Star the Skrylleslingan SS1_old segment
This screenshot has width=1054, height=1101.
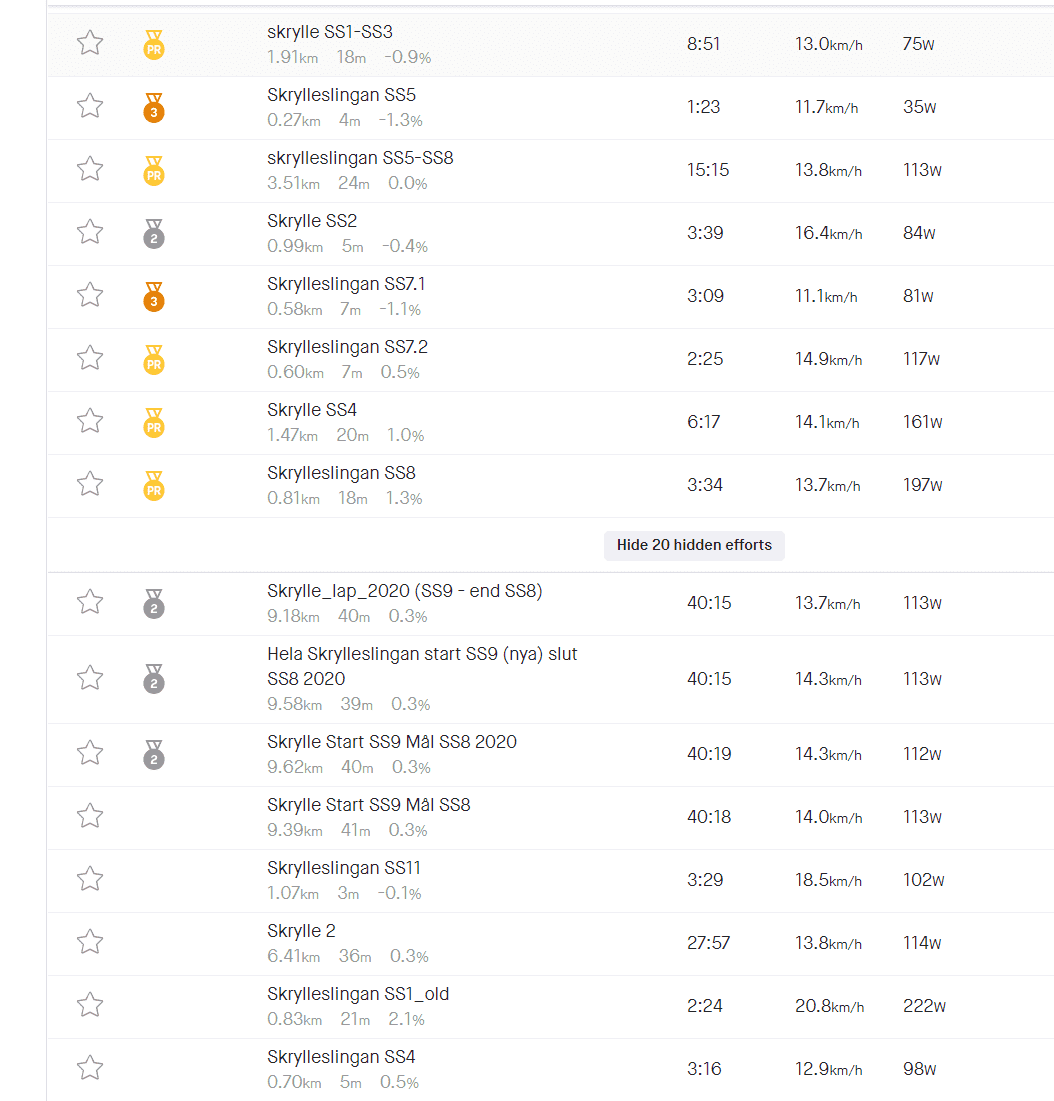coord(90,1005)
